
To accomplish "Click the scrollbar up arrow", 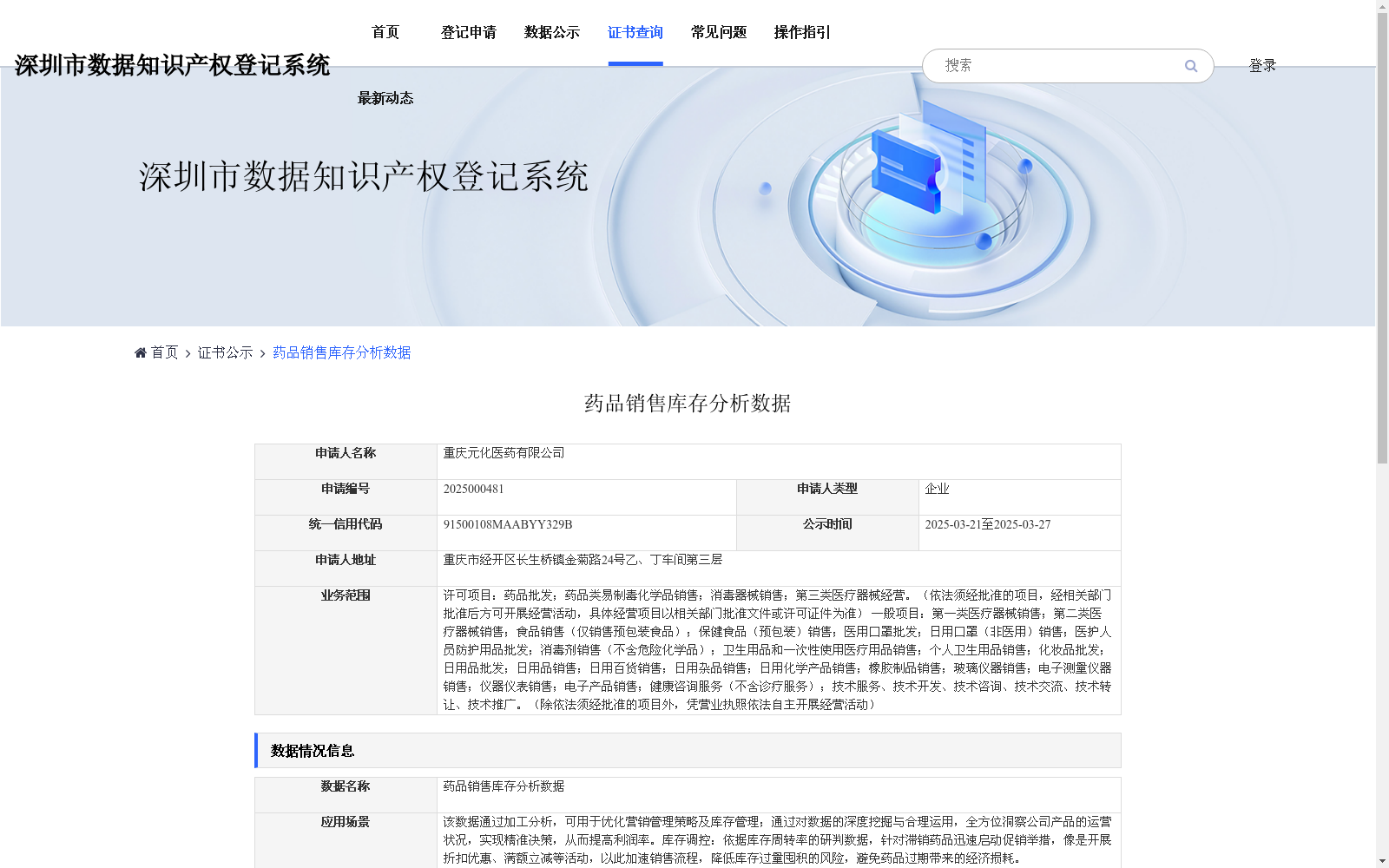I will click(1382, 6).
